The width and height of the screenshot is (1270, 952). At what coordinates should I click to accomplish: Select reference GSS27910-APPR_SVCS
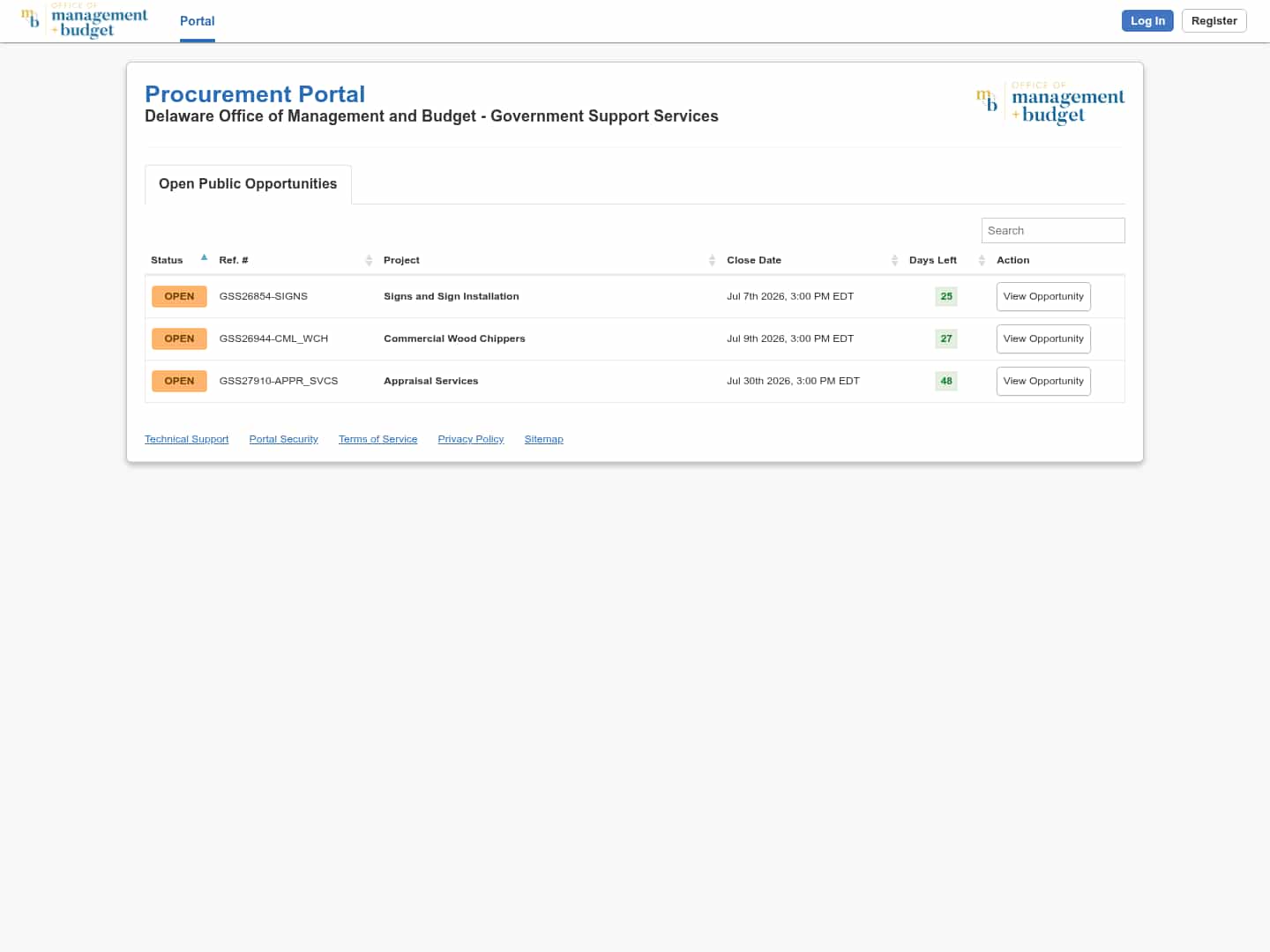[x=279, y=382]
